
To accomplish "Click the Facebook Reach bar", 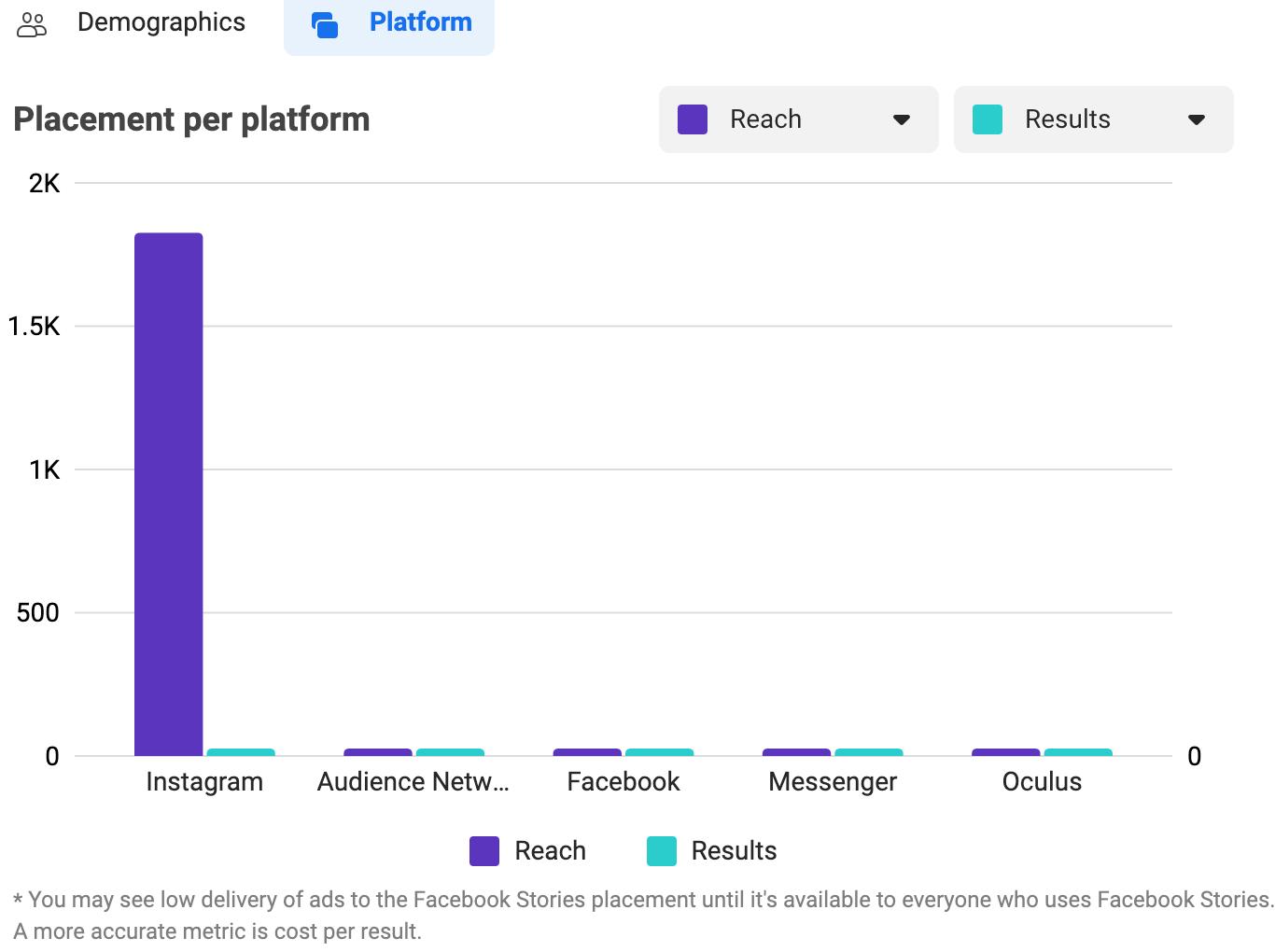I will 587,752.
